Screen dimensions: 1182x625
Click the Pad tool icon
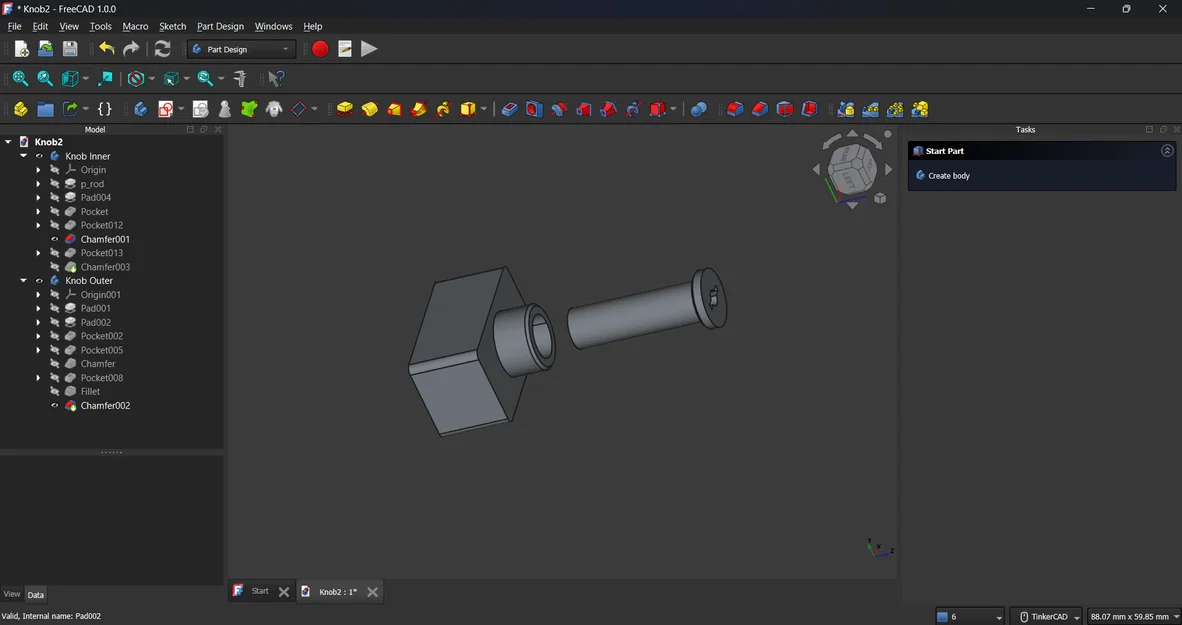[345, 109]
